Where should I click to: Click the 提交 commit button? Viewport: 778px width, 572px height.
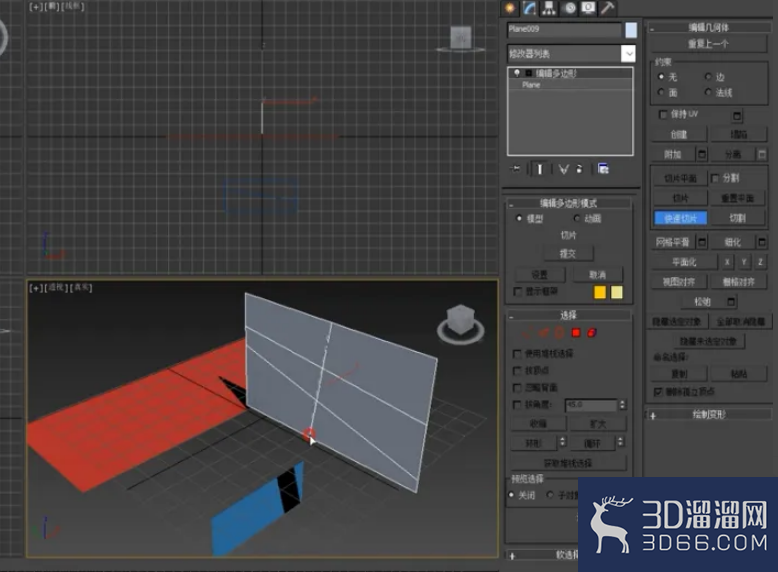pos(568,254)
